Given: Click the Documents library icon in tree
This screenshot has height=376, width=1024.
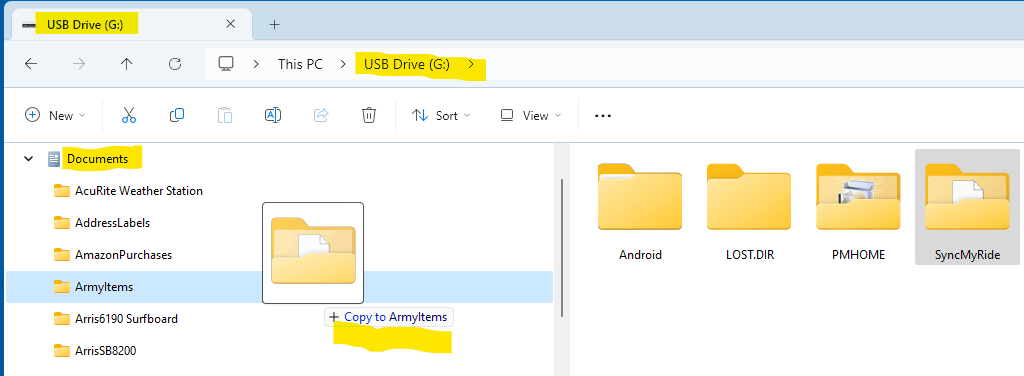Looking at the screenshot, I should [54, 159].
